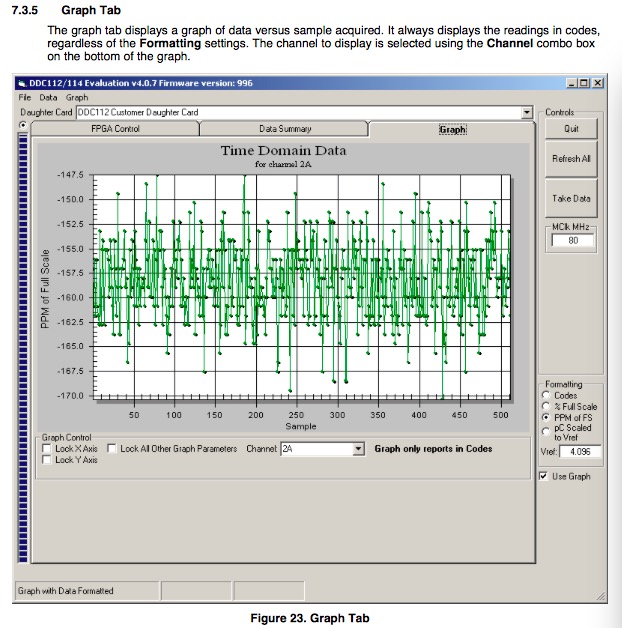Click the application icon in the title bar
The width and height of the screenshot is (622, 628).
click(x=22, y=83)
